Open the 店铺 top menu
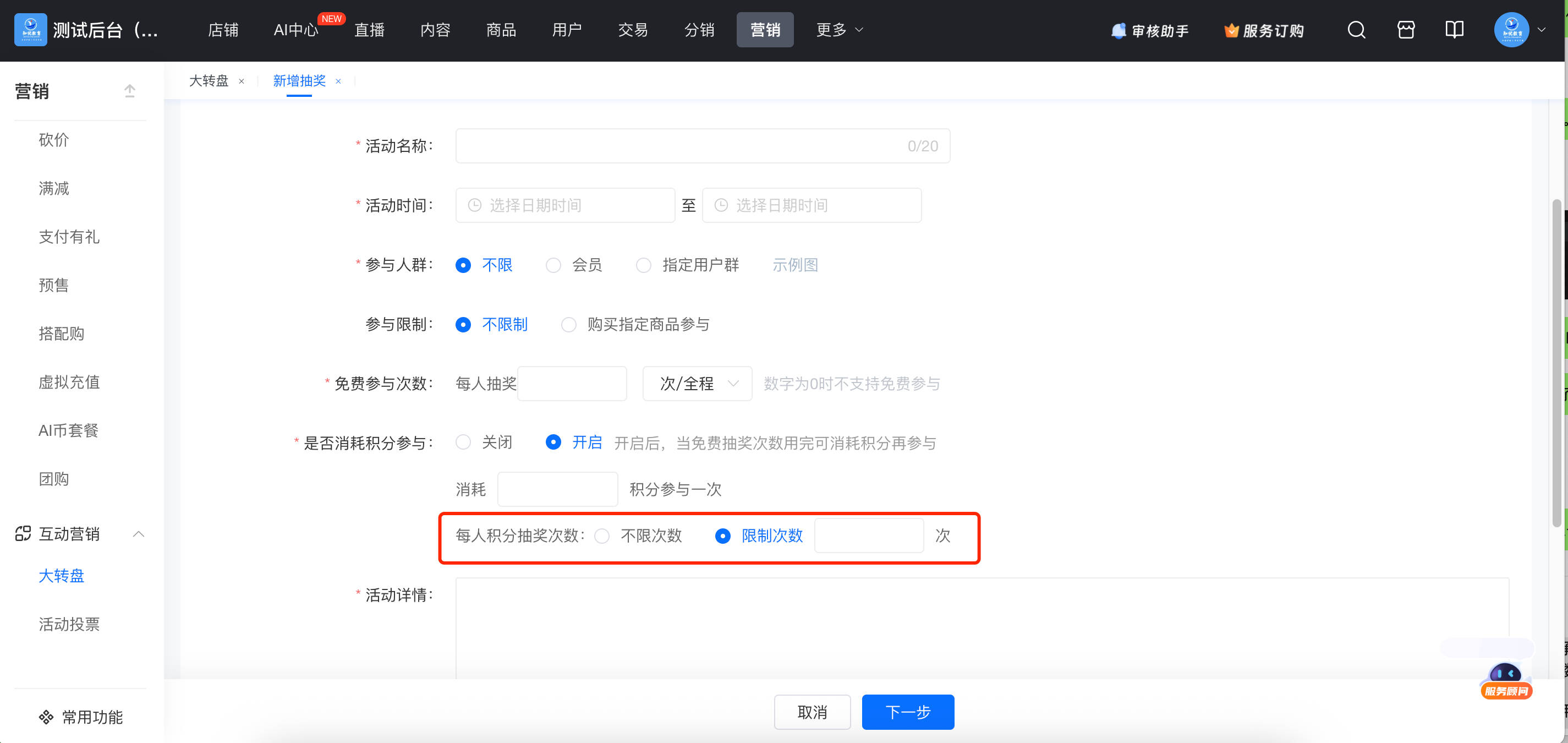 point(223,29)
